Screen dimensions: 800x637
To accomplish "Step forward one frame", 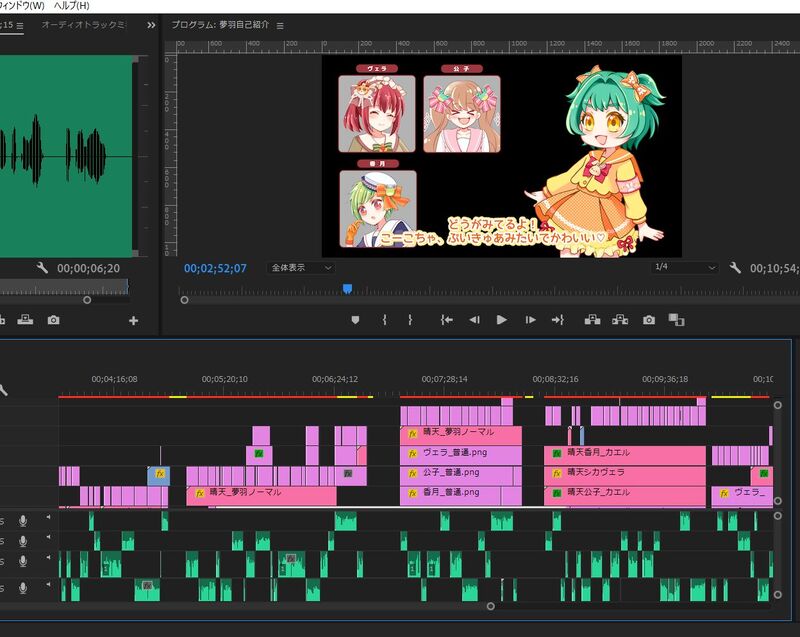I will pyautogui.click(x=530, y=320).
